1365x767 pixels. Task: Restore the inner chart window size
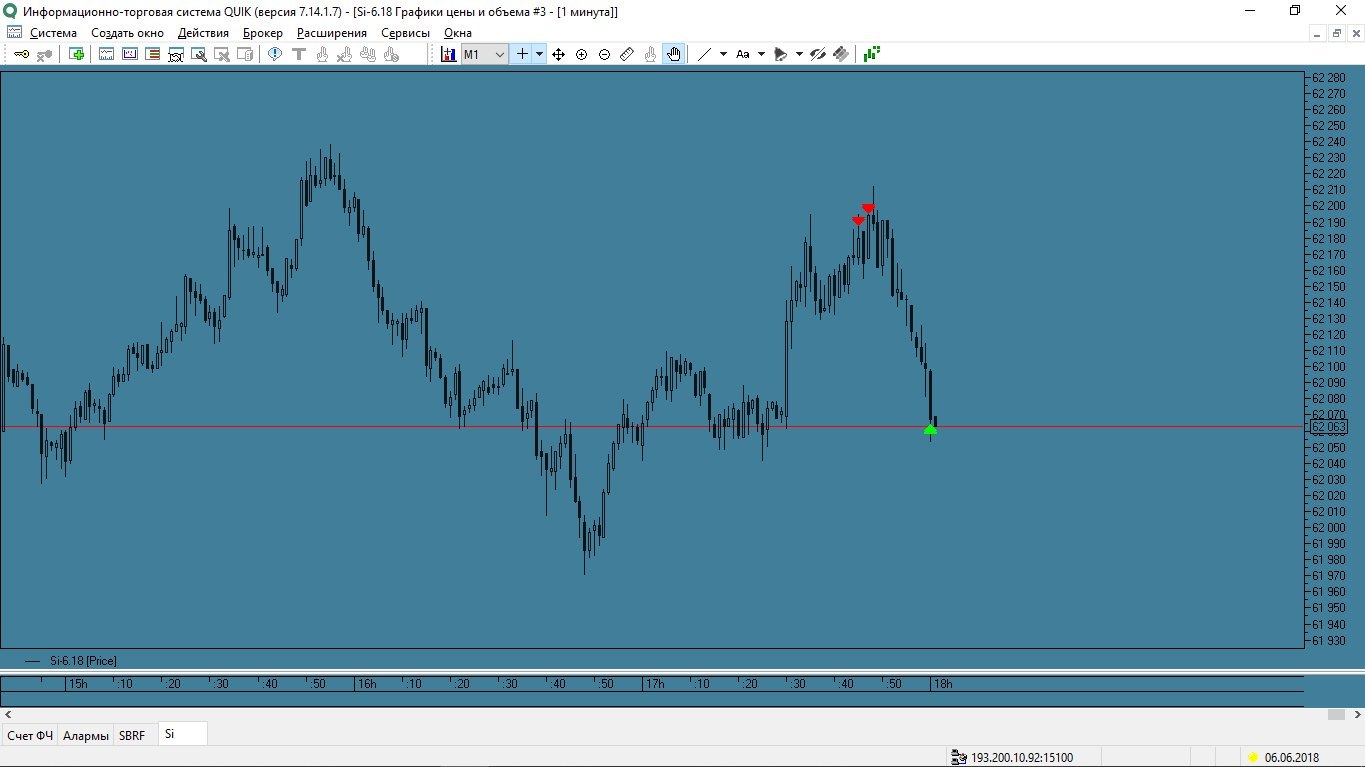(1336, 33)
